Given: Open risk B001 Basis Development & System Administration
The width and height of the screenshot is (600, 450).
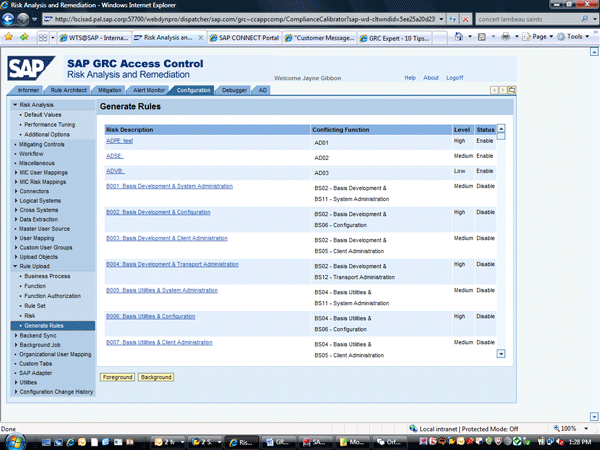Looking at the screenshot, I should [169, 186].
